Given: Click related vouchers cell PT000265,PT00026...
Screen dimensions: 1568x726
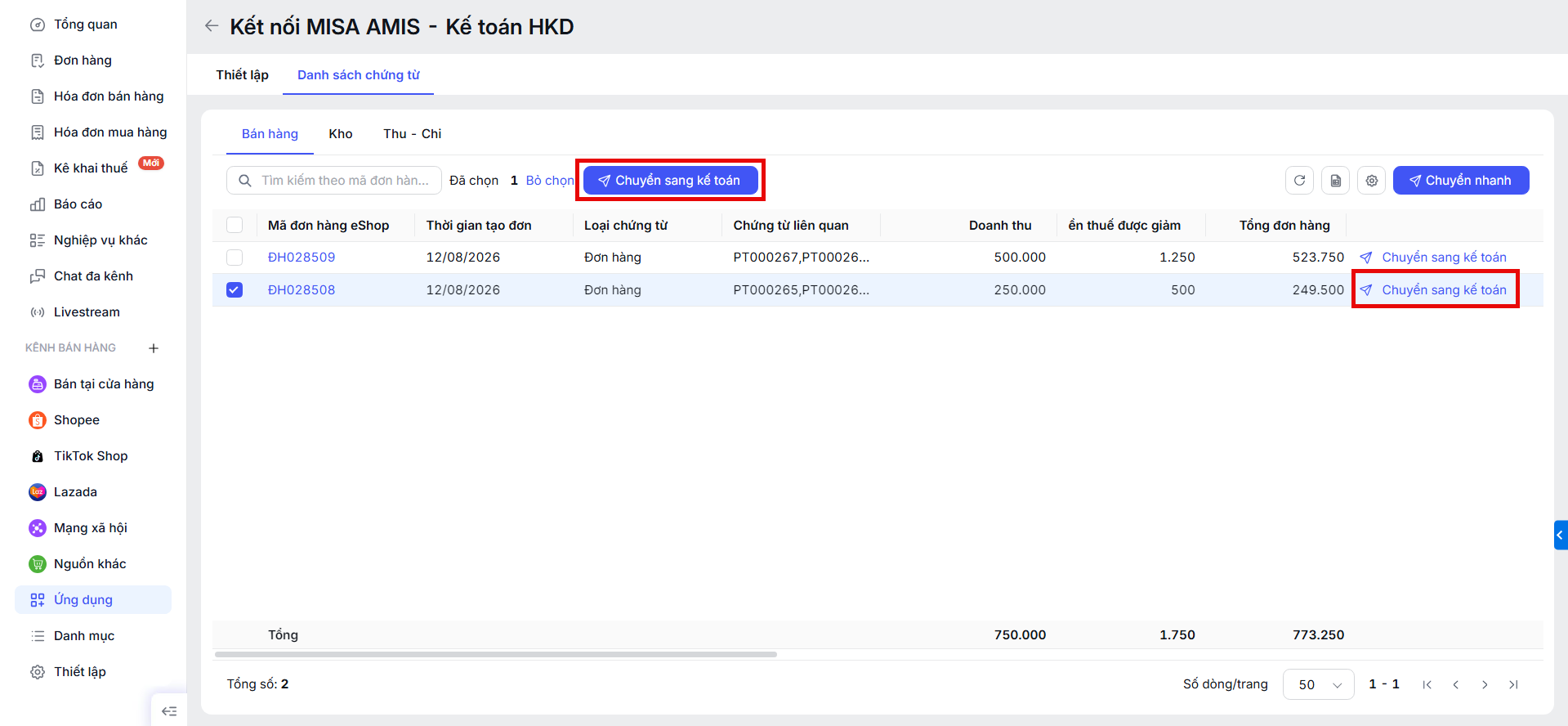Looking at the screenshot, I should [x=802, y=290].
